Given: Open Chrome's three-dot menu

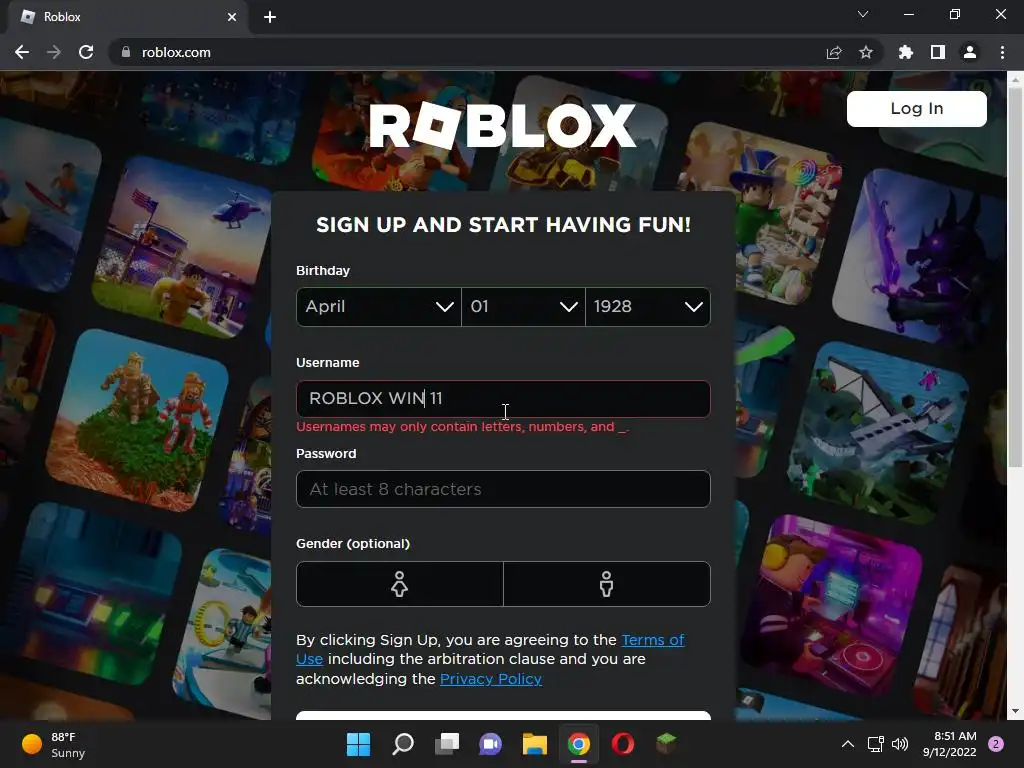Looking at the screenshot, I should [x=1002, y=52].
